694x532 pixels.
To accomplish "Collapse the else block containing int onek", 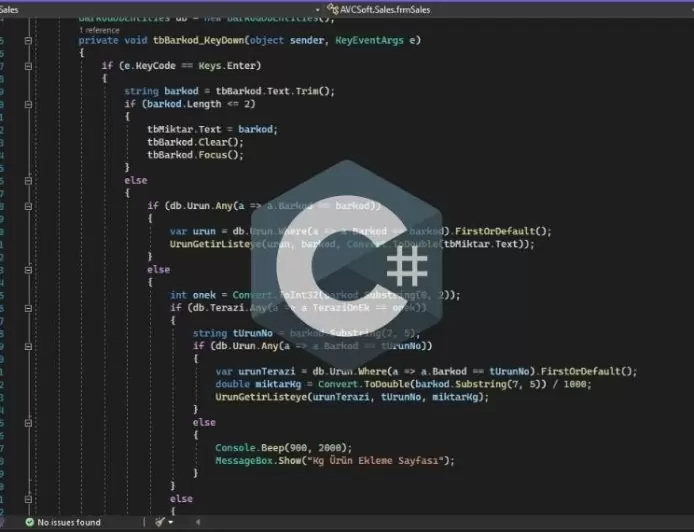I will (x=28, y=270).
